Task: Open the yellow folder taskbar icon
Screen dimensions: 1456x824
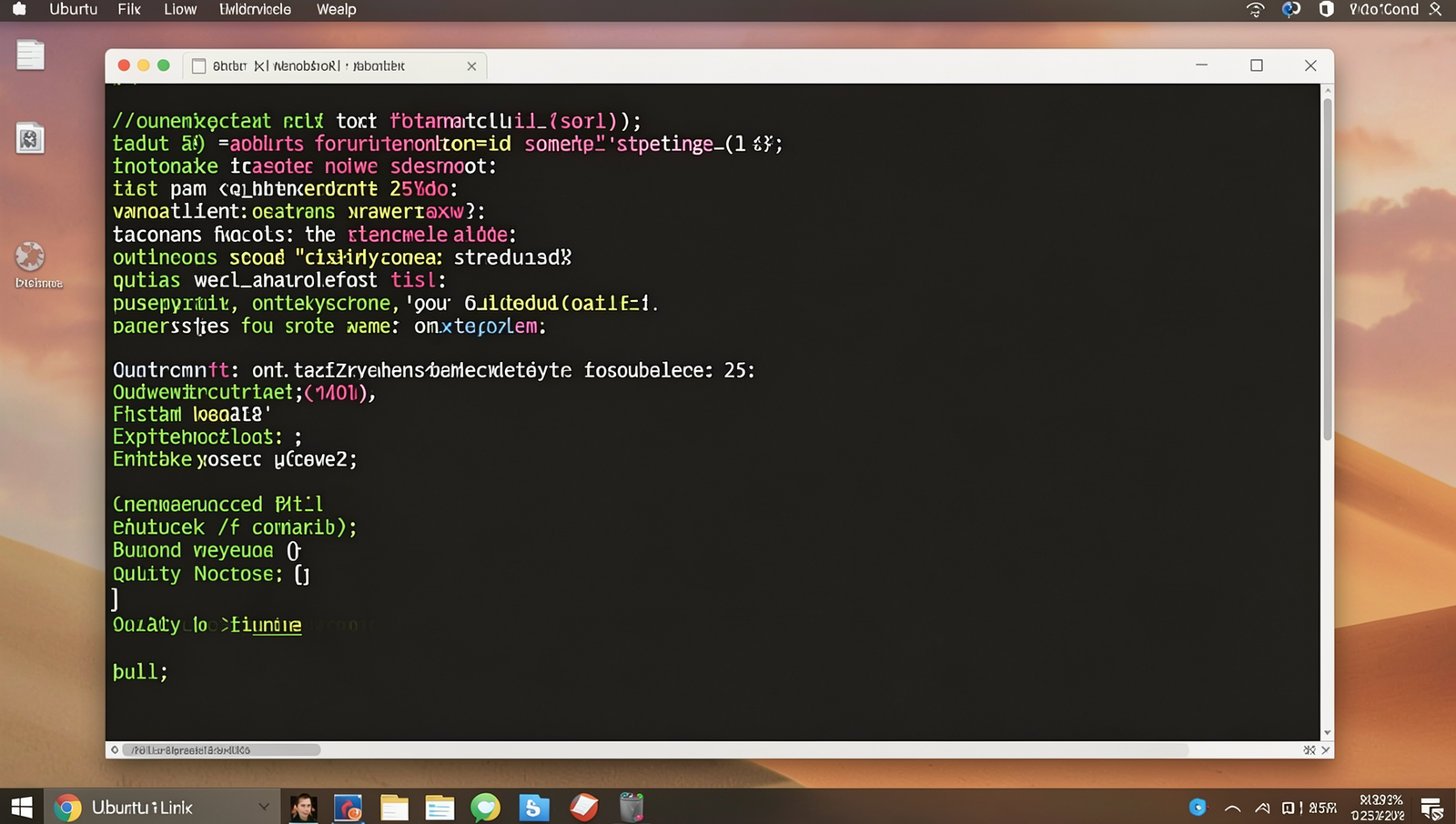Action: point(394,807)
